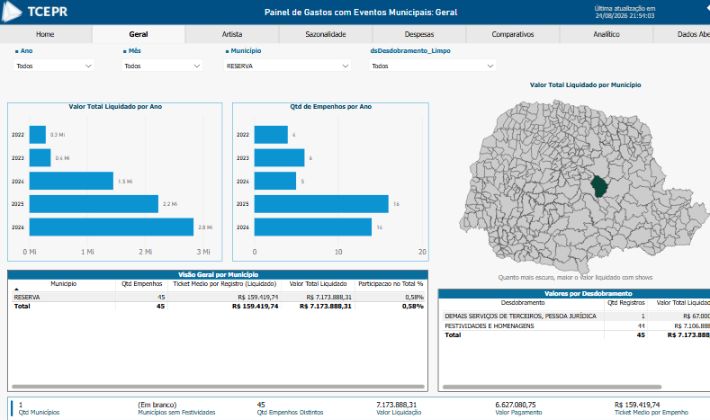Open the Ano dropdown filter
Image resolution: width=710 pixels, height=420 pixels.
(53, 66)
